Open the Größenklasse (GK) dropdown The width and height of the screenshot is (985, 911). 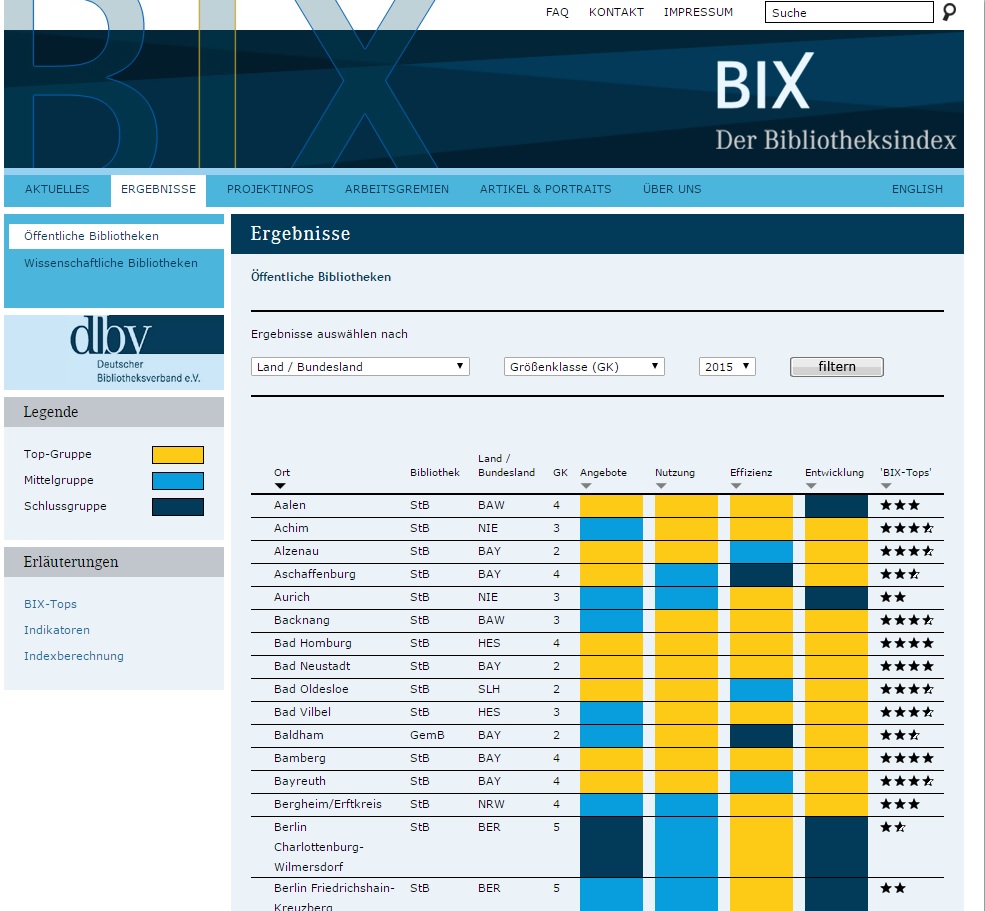coord(584,366)
